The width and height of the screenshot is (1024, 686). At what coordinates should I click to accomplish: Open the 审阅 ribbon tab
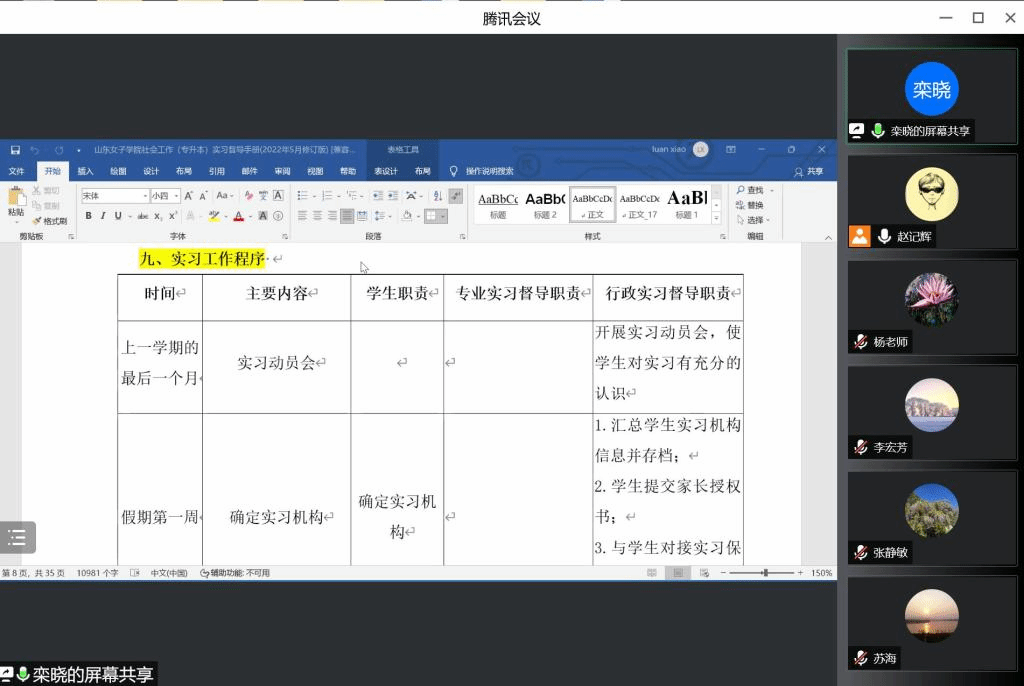click(283, 172)
